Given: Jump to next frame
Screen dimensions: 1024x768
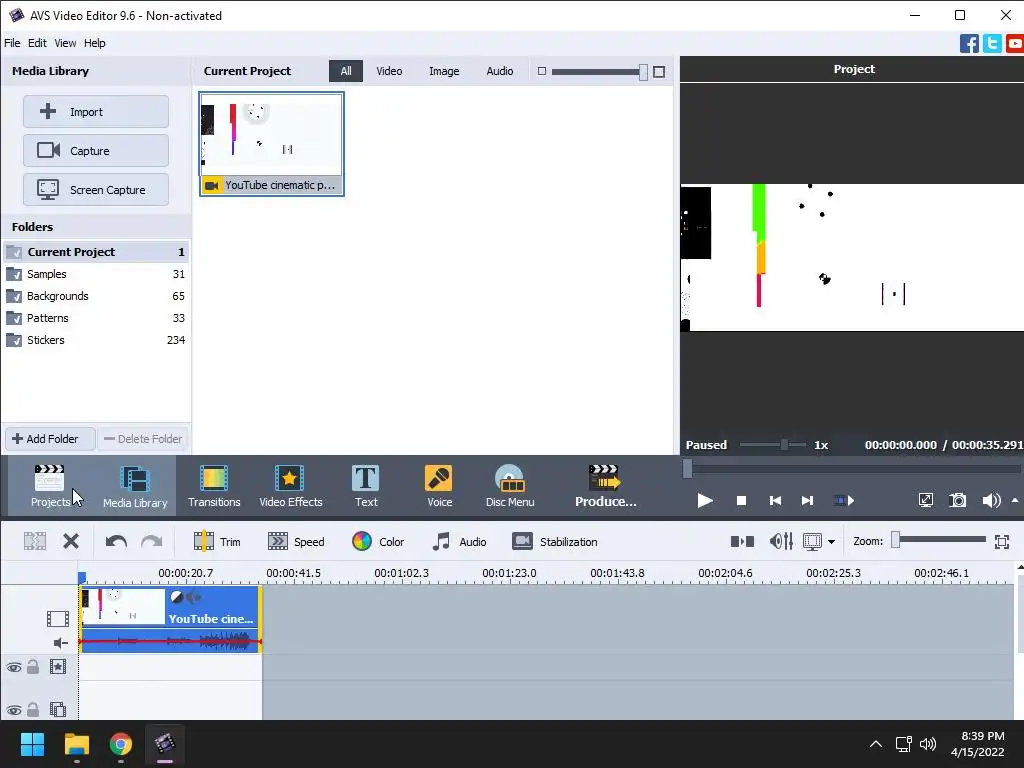Looking at the screenshot, I should [x=807, y=501].
